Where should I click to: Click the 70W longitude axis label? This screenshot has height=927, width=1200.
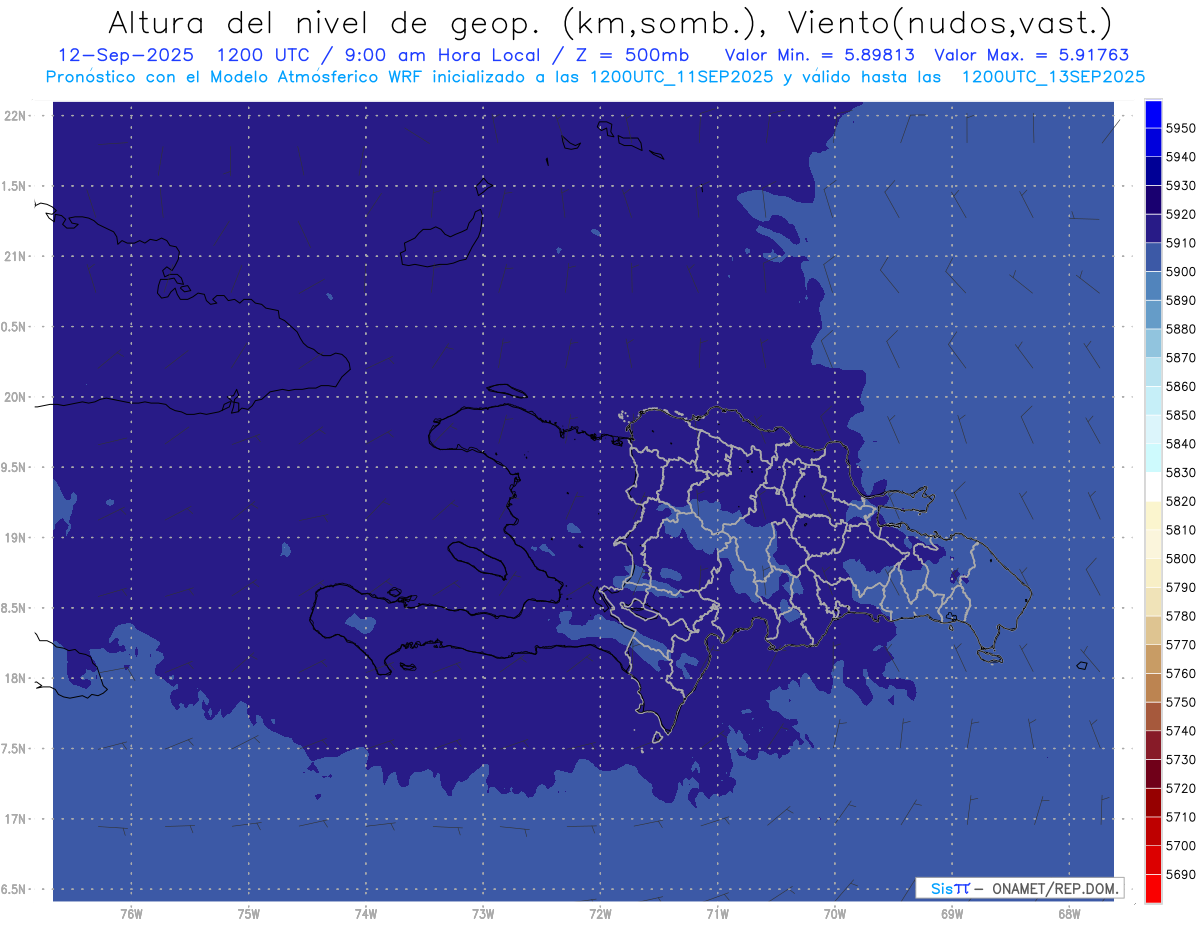(834, 913)
